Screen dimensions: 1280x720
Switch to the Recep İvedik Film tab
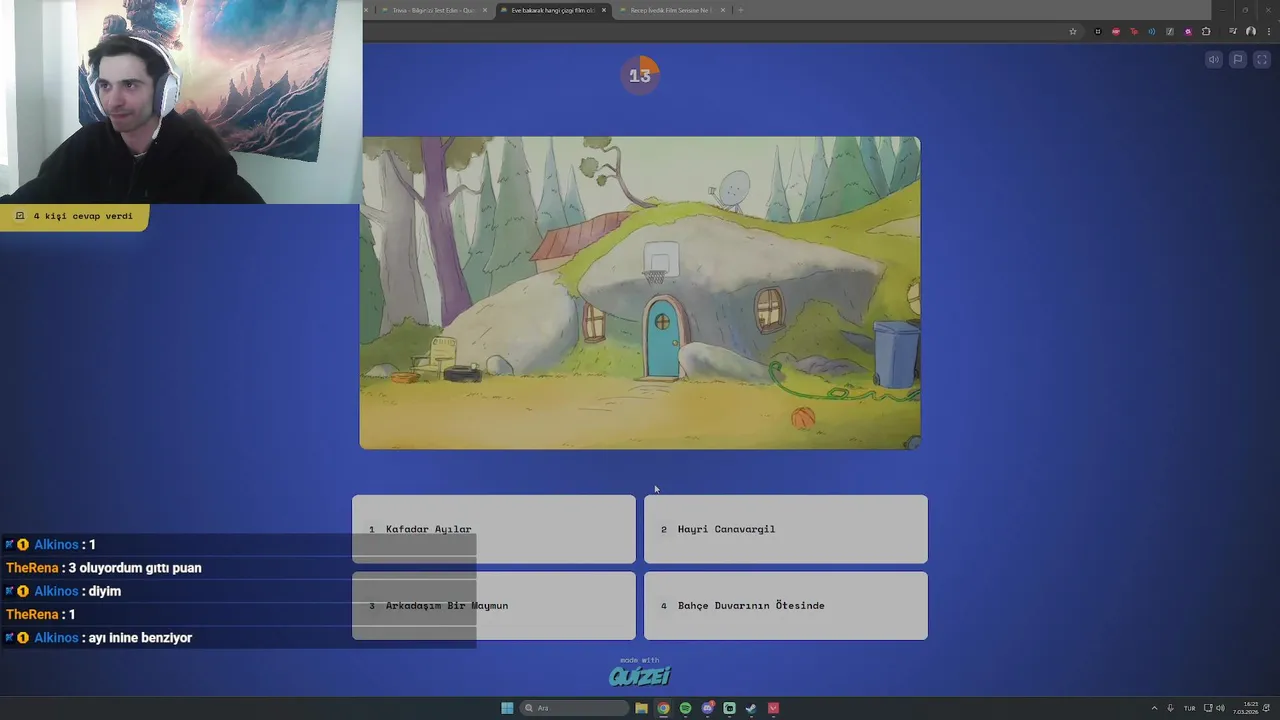pos(670,10)
